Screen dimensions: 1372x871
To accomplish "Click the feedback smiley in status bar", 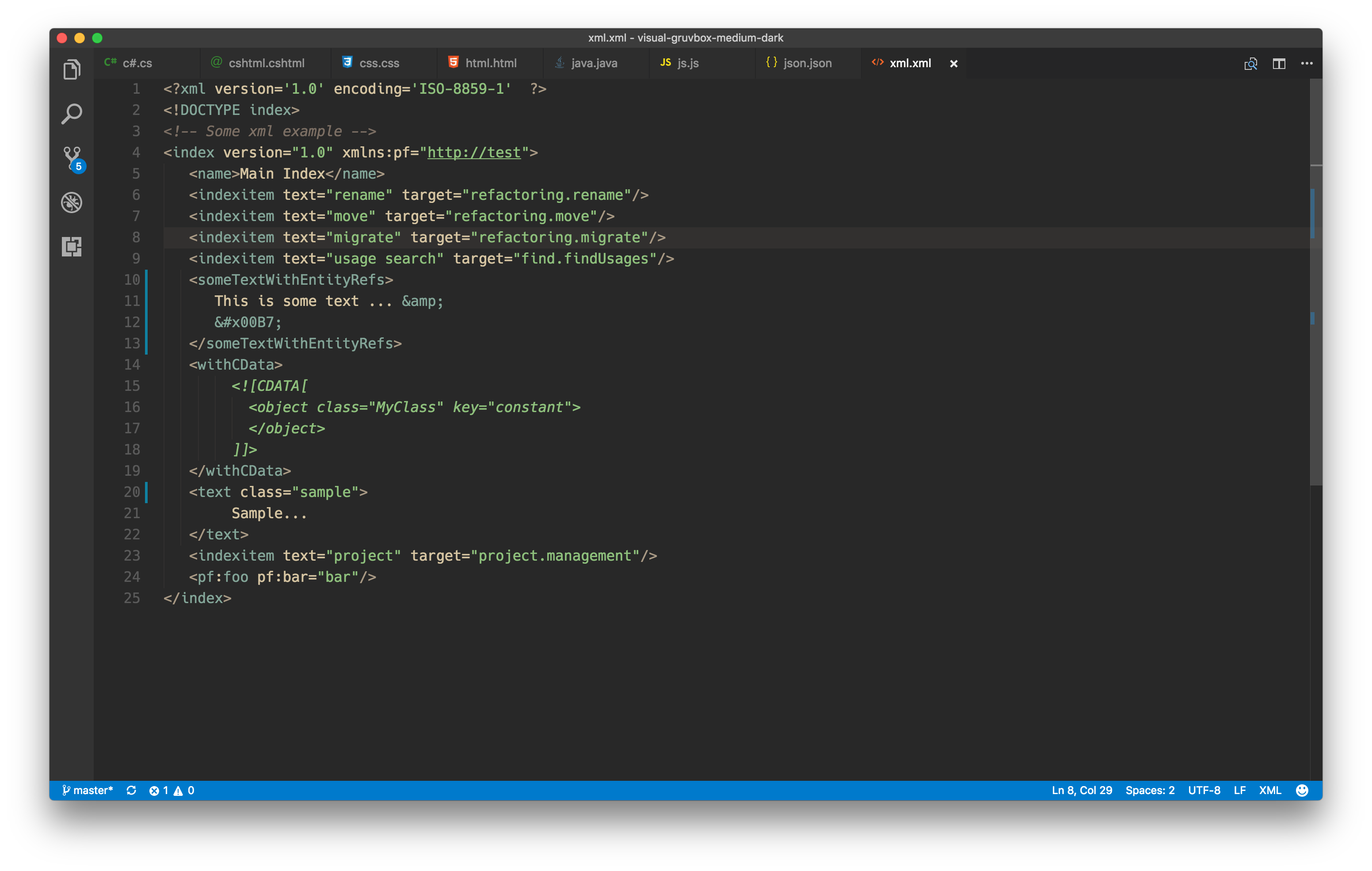I will pyautogui.click(x=1301, y=790).
